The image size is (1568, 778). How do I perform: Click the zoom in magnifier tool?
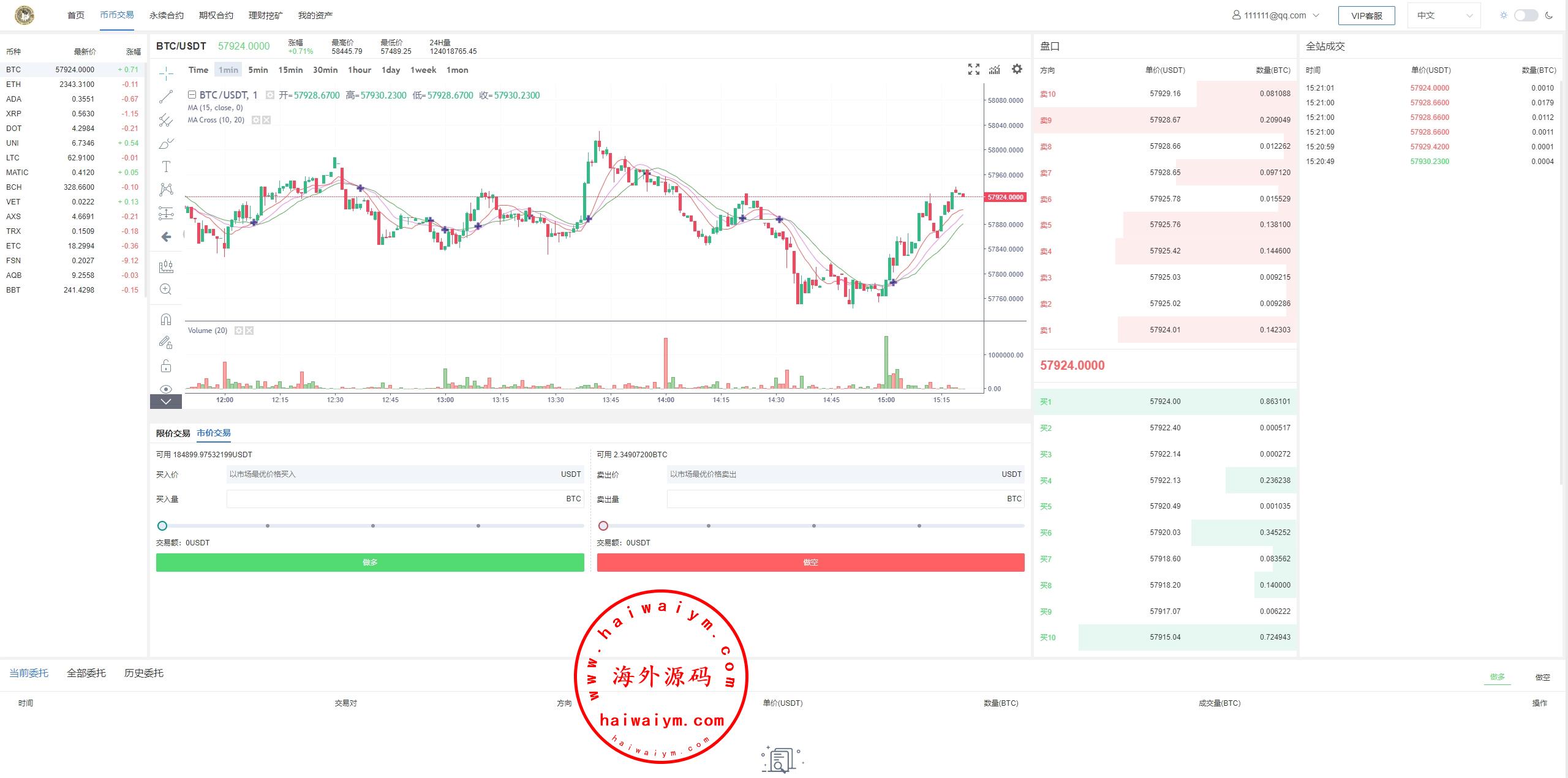(x=166, y=290)
